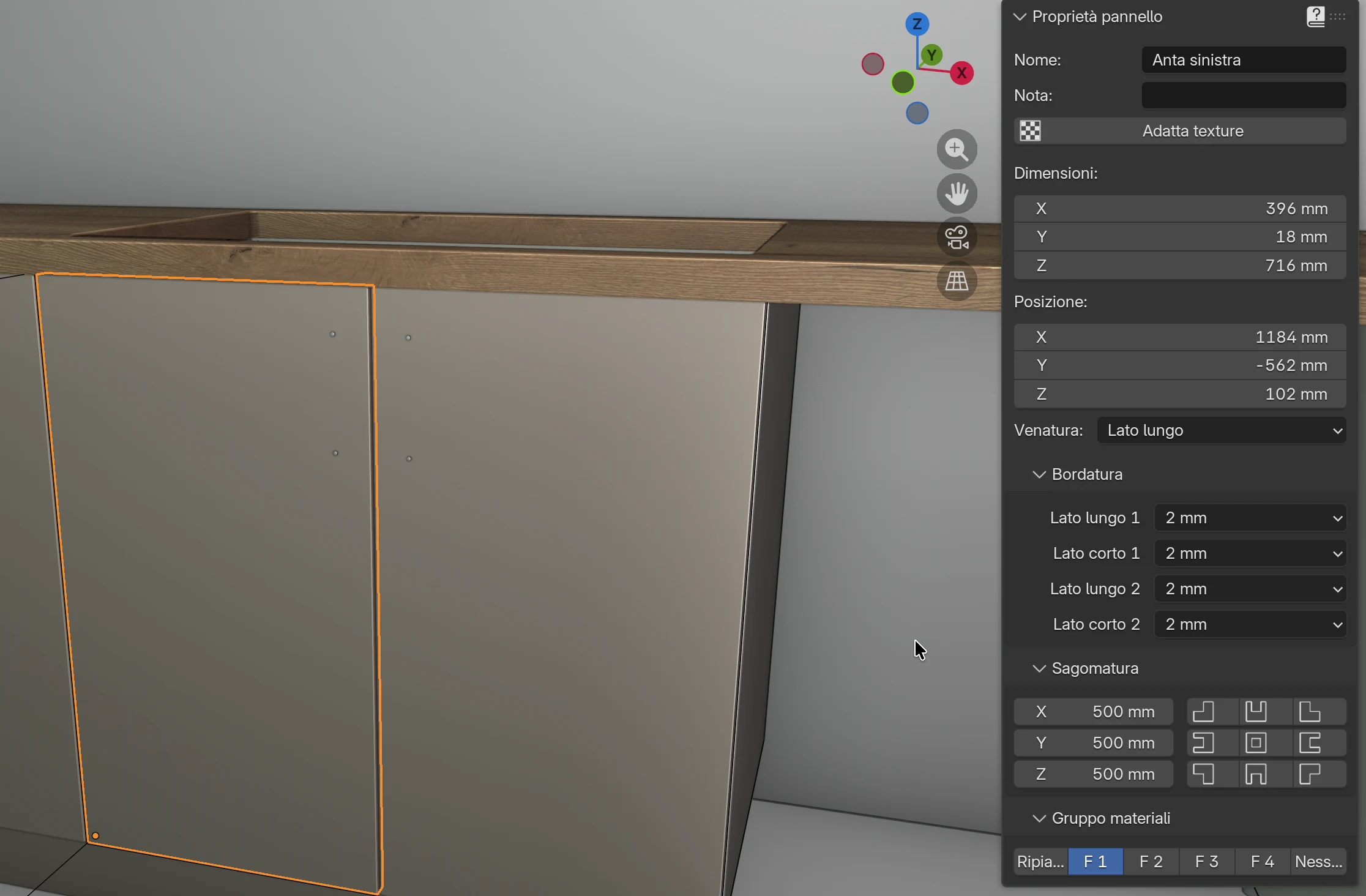Toggle the camera view icon
This screenshot has width=1366, height=896.
click(x=957, y=237)
